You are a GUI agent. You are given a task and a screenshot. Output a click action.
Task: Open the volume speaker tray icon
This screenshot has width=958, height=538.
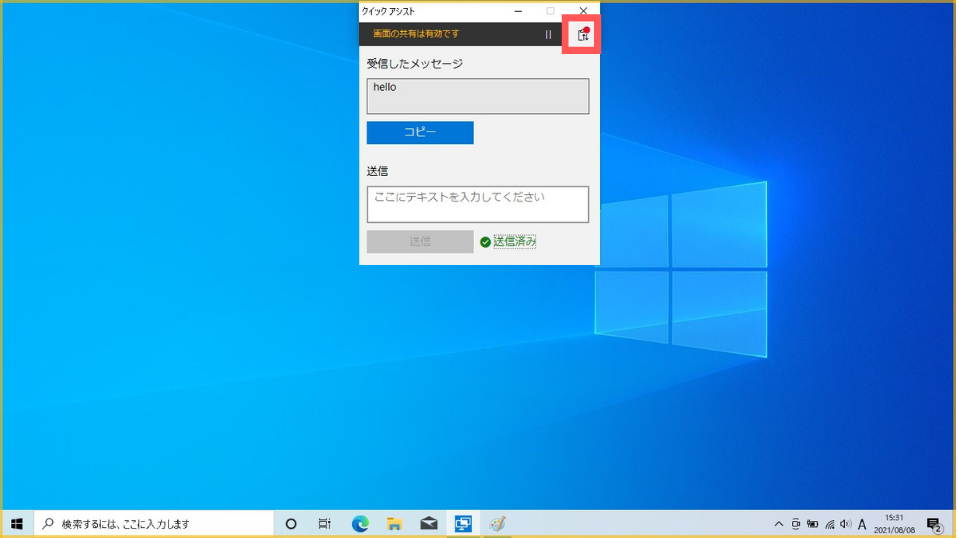click(846, 524)
